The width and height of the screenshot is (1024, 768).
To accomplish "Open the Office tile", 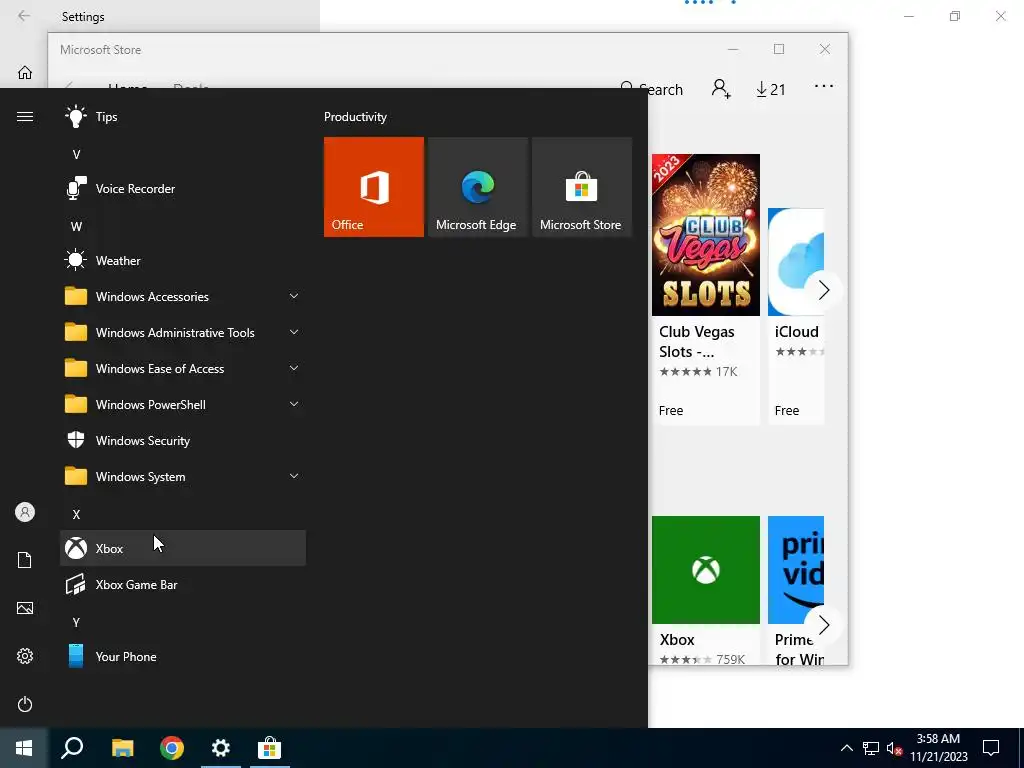I will [374, 187].
